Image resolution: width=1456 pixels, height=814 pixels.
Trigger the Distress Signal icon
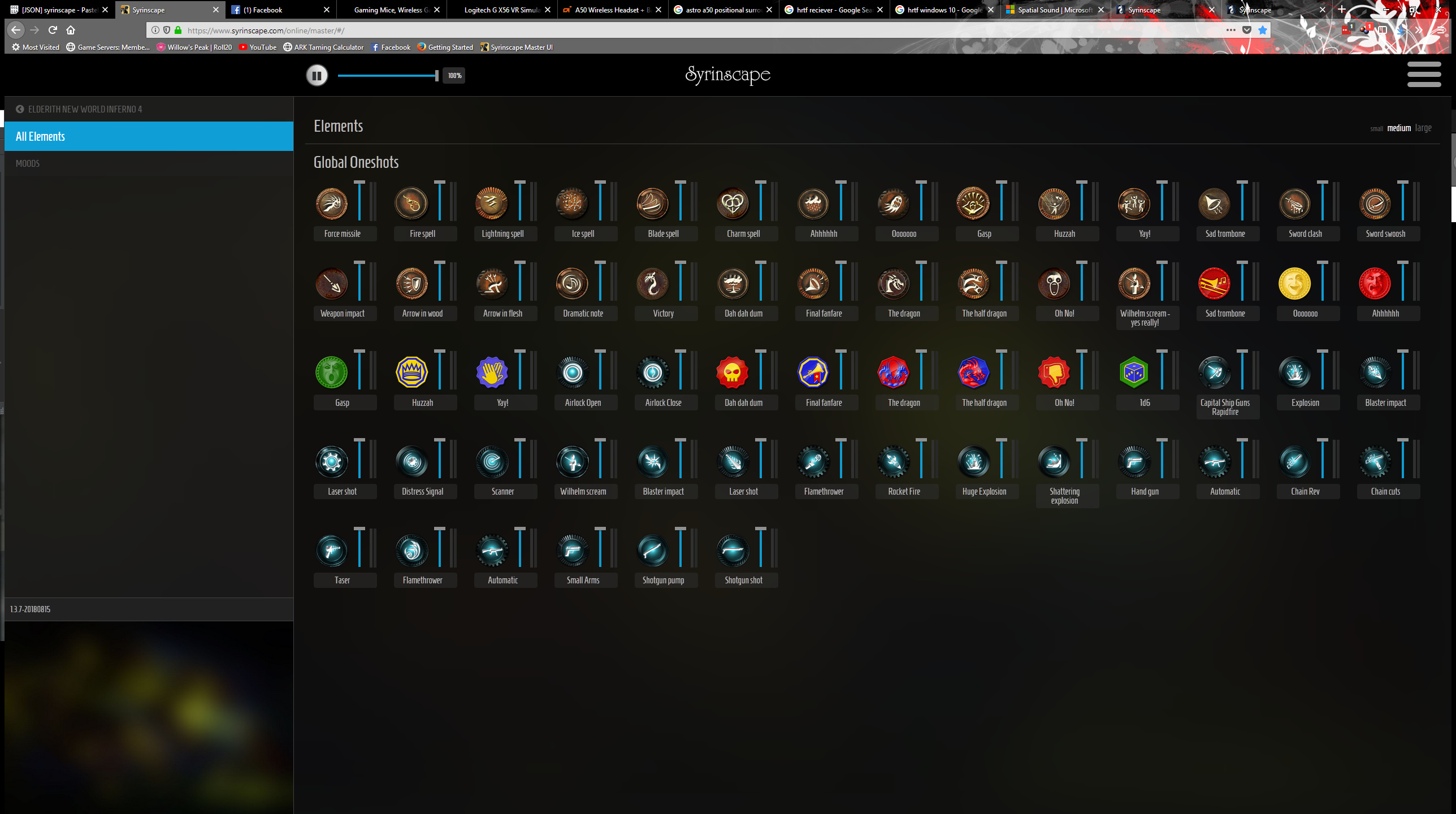pos(411,461)
